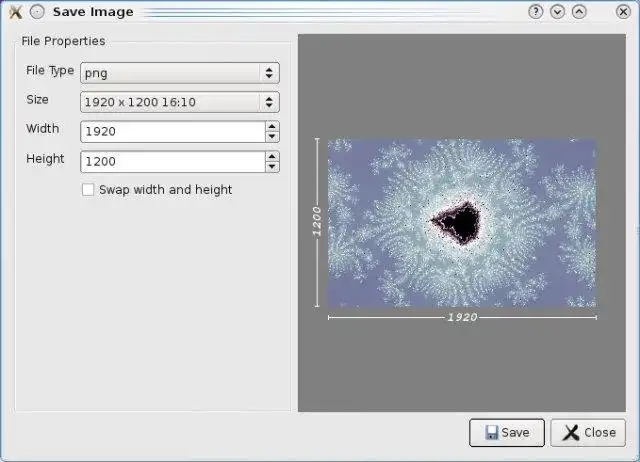Screen dimensions: 640x462
Task: Decrease the Height value with the down arrow
Action: click(x=272, y=167)
